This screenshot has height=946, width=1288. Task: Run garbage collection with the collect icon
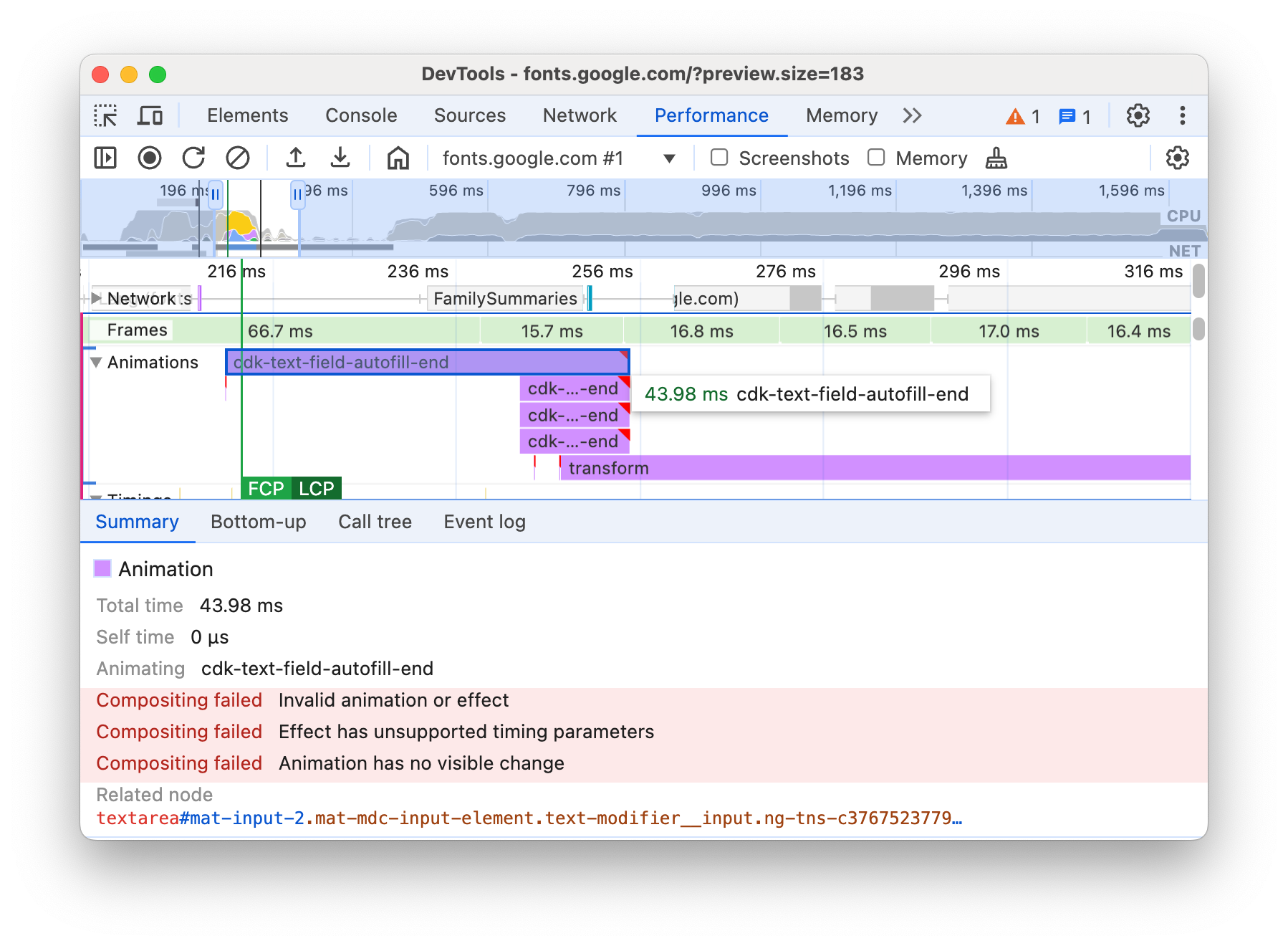[996, 158]
